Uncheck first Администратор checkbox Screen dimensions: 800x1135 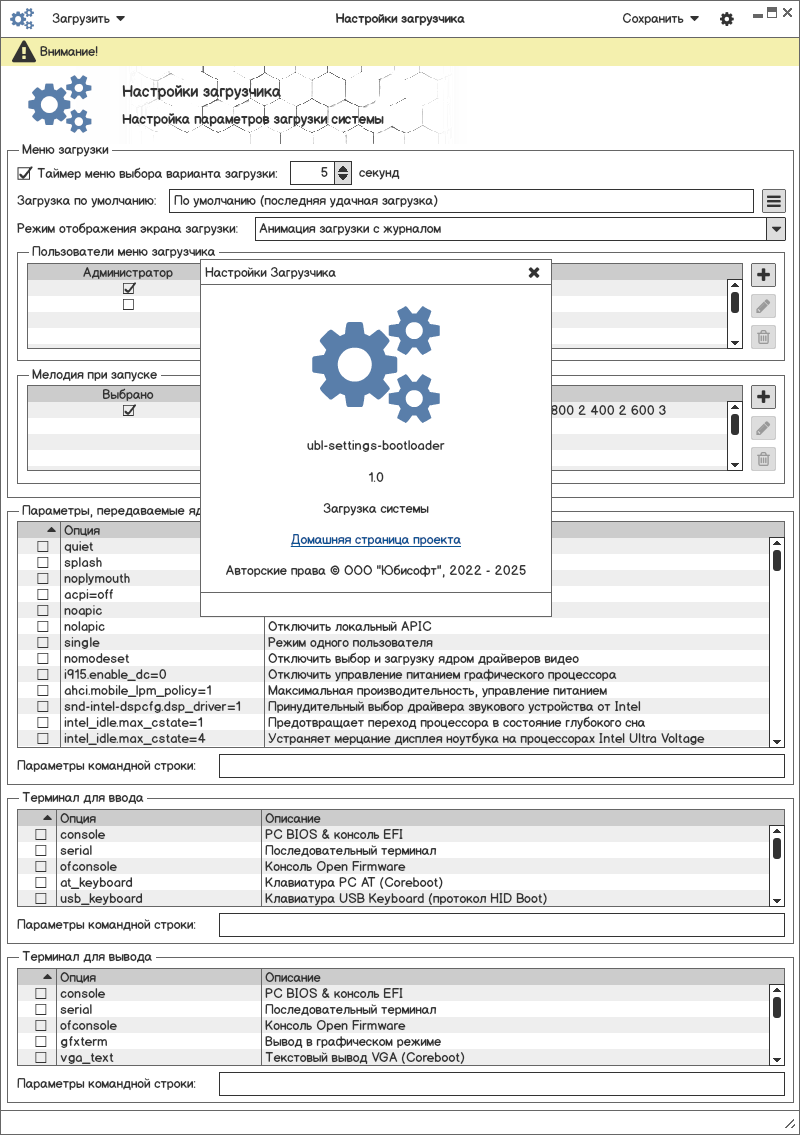pyautogui.click(x=129, y=288)
